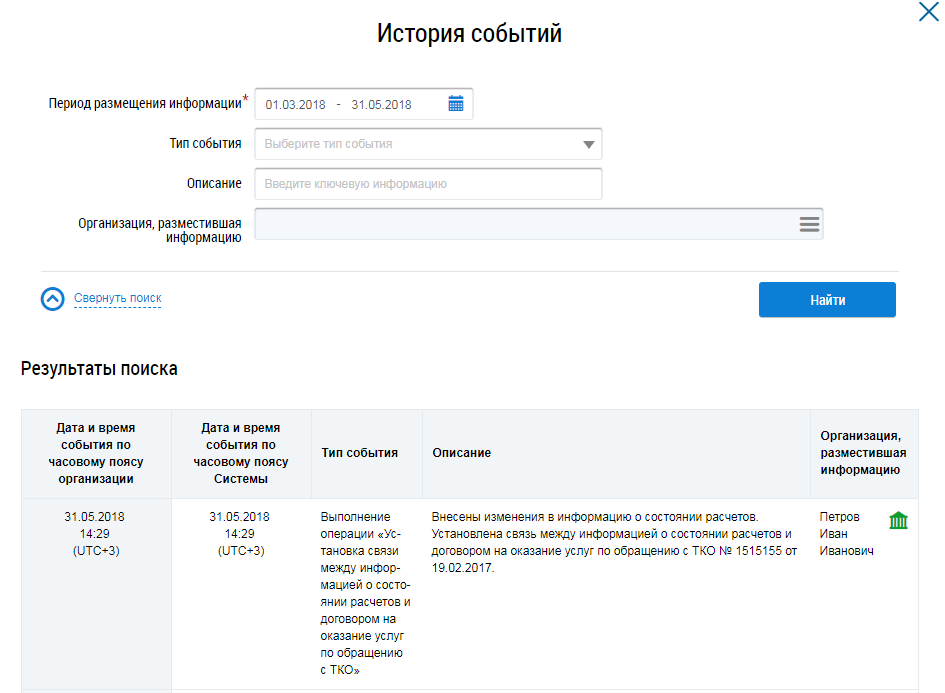
Task: Click the name Петров Иван Иванович
Action: point(846,534)
